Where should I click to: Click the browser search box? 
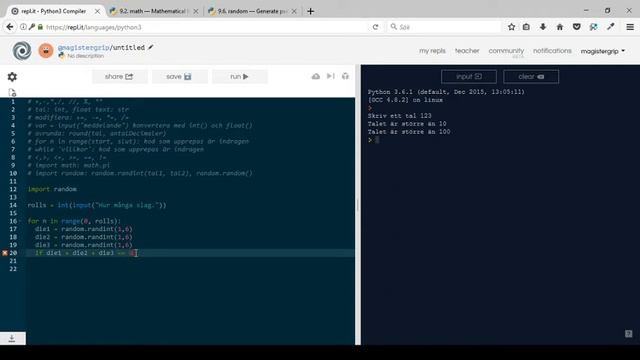pyautogui.click(x=443, y=27)
